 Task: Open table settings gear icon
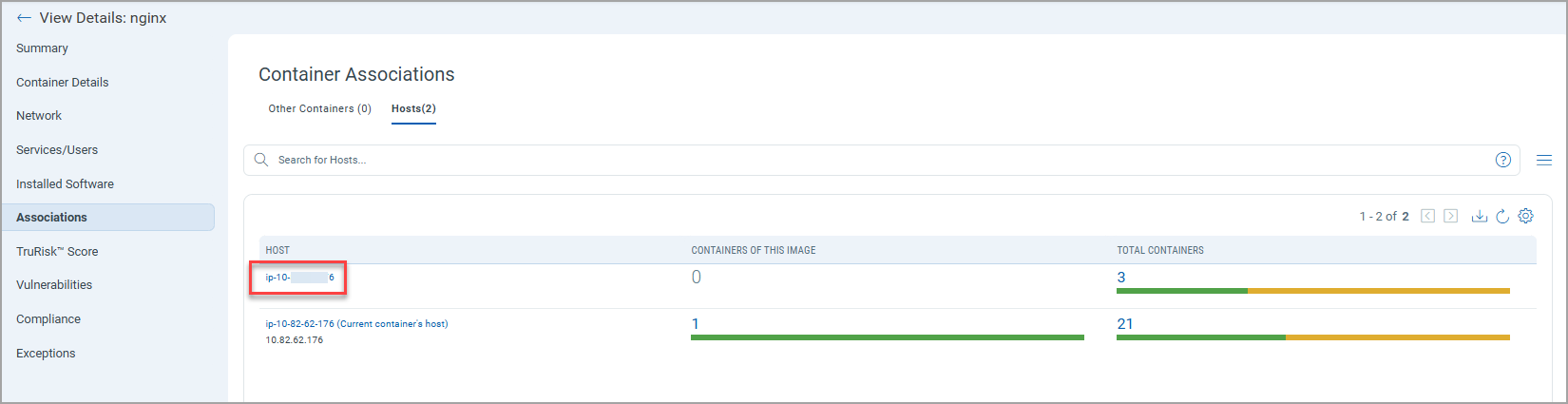(1525, 216)
